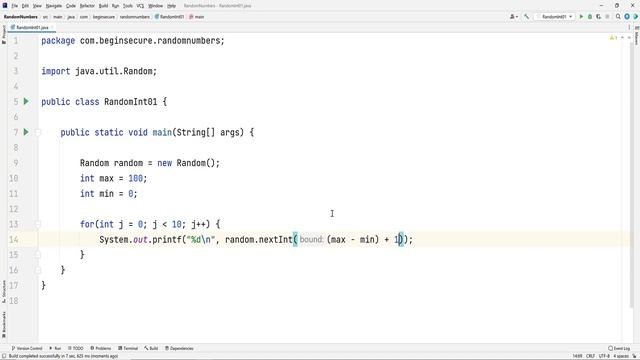The width and height of the screenshot is (640, 360).
Task: Open the JetBrains Toolbox green arrow icon
Action: click(636, 17)
